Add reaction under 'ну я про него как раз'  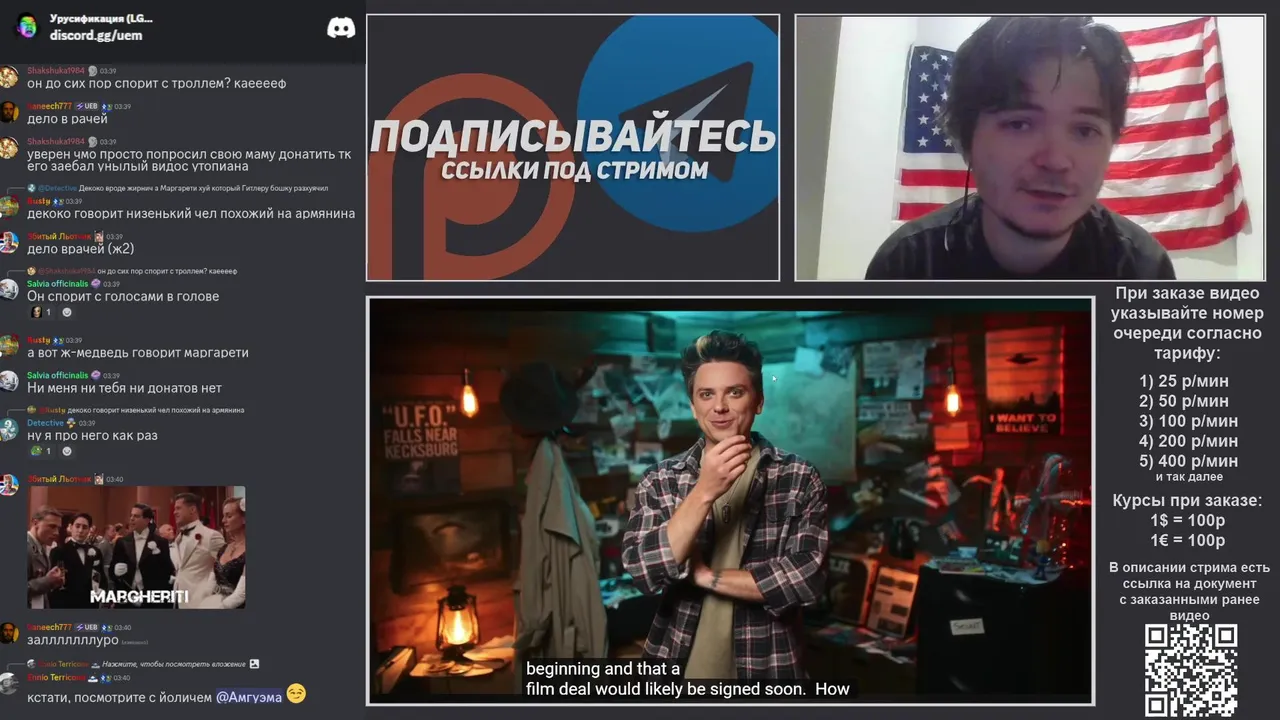(x=67, y=451)
